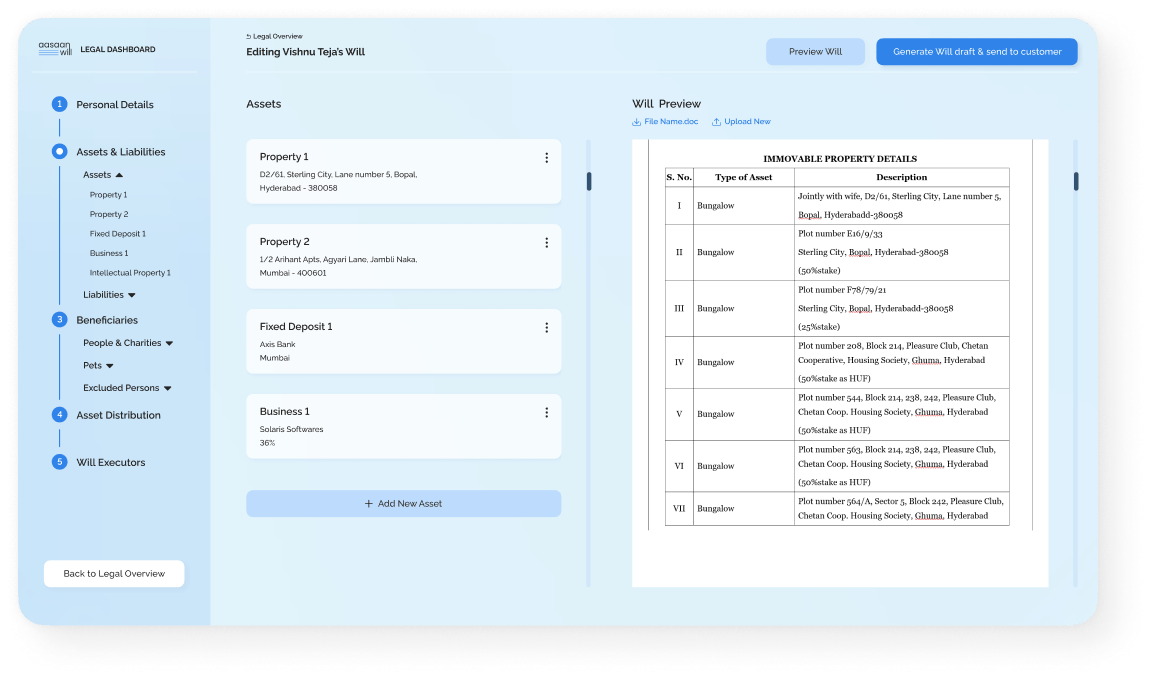
Task: Click the download icon beside File Name.doc
Action: (637, 122)
